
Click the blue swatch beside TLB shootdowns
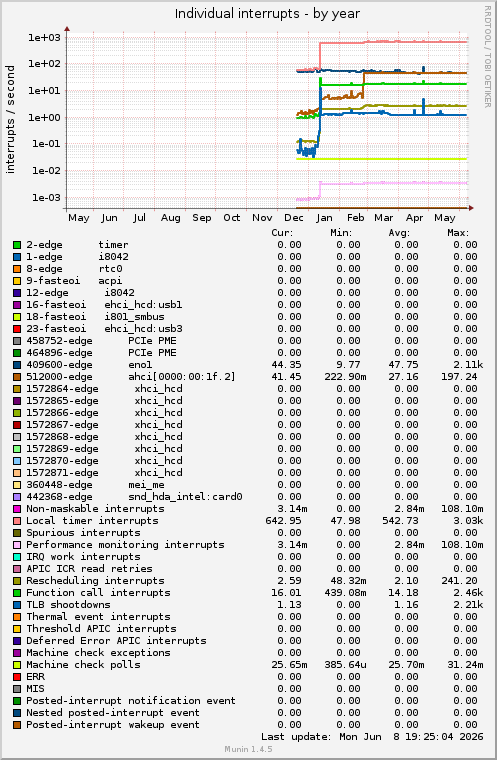point(17,605)
